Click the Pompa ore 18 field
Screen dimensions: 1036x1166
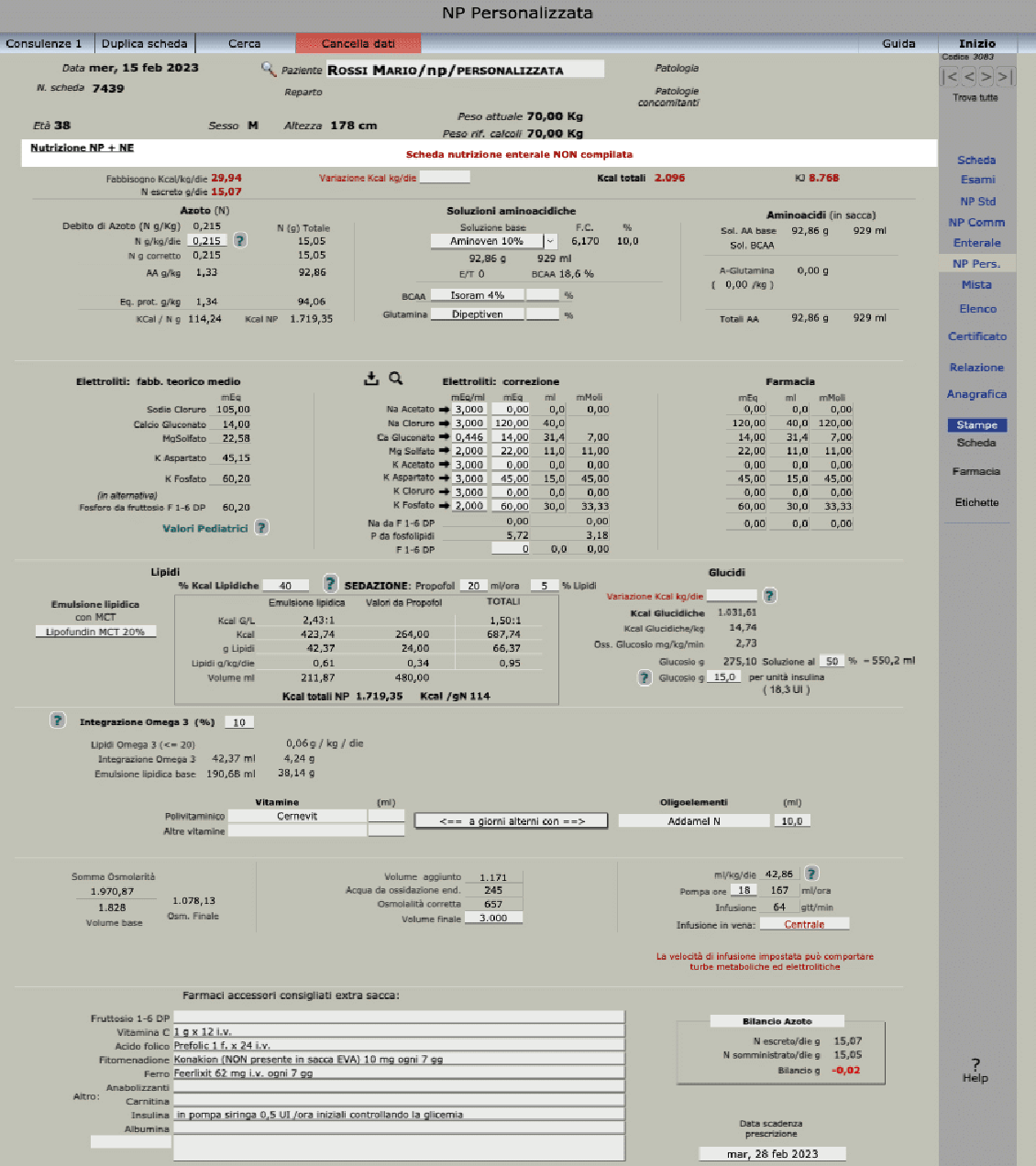pyautogui.click(x=744, y=890)
